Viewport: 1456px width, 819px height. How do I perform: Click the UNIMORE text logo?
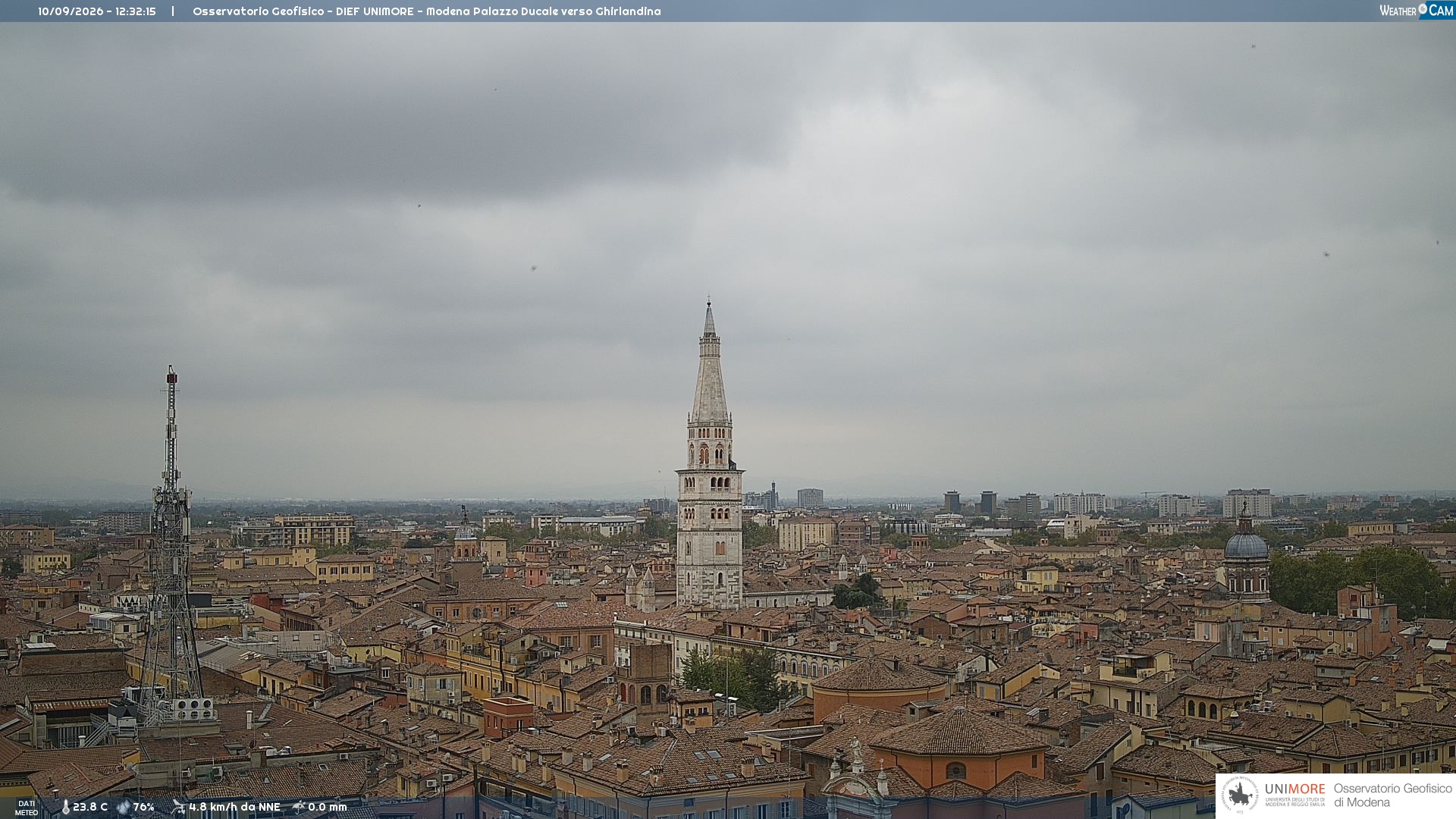click(x=1294, y=789)
